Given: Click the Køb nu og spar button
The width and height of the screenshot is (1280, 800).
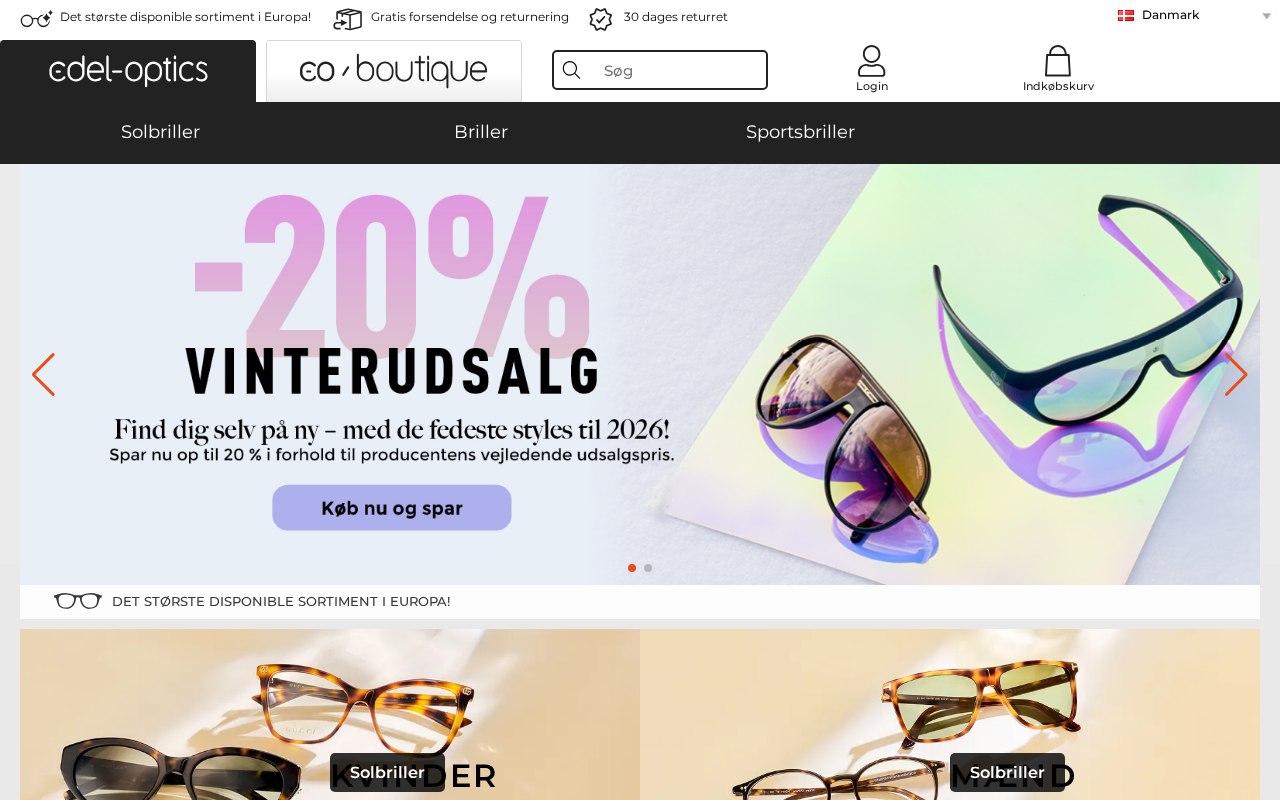Looking at the screenshot, I should point(392,508).
